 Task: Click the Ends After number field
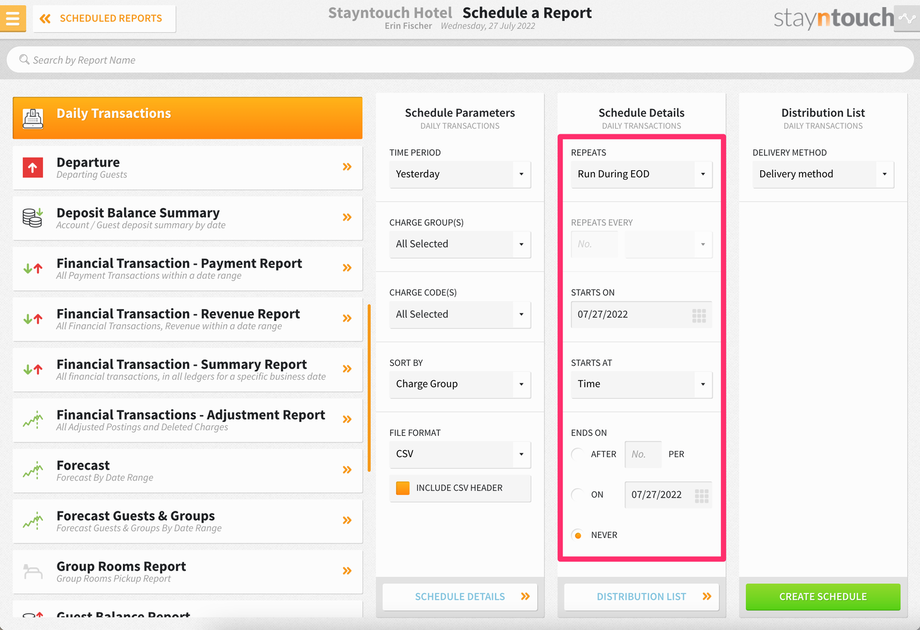(643, 454)
